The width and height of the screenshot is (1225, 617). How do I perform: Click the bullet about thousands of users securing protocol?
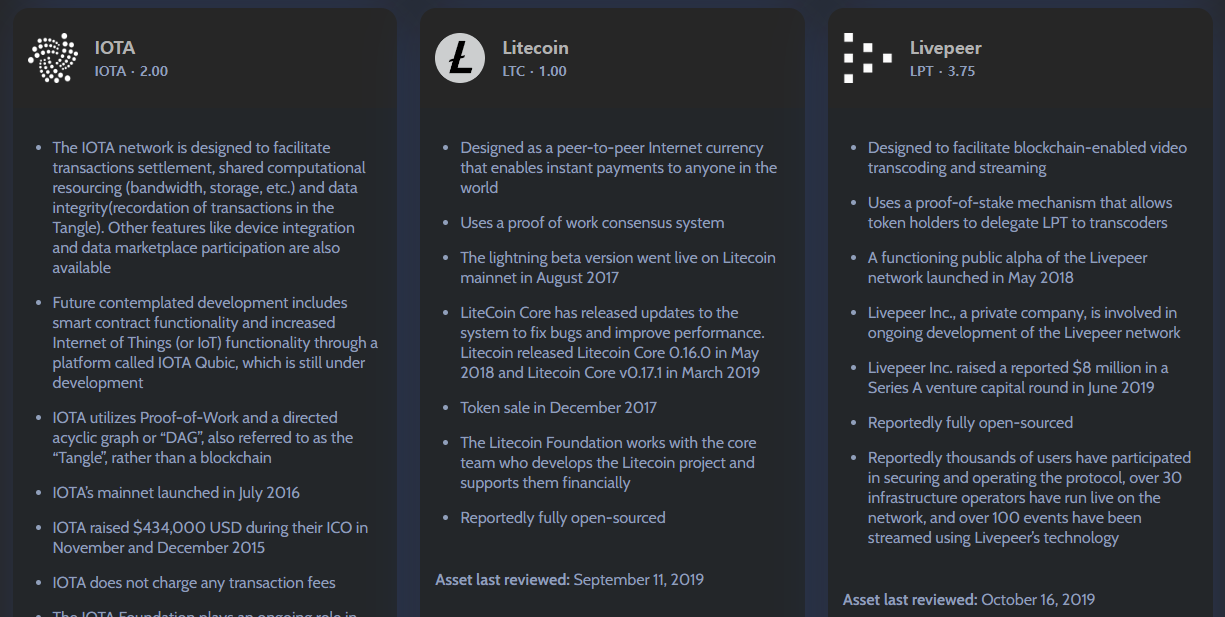point(1029,498)
